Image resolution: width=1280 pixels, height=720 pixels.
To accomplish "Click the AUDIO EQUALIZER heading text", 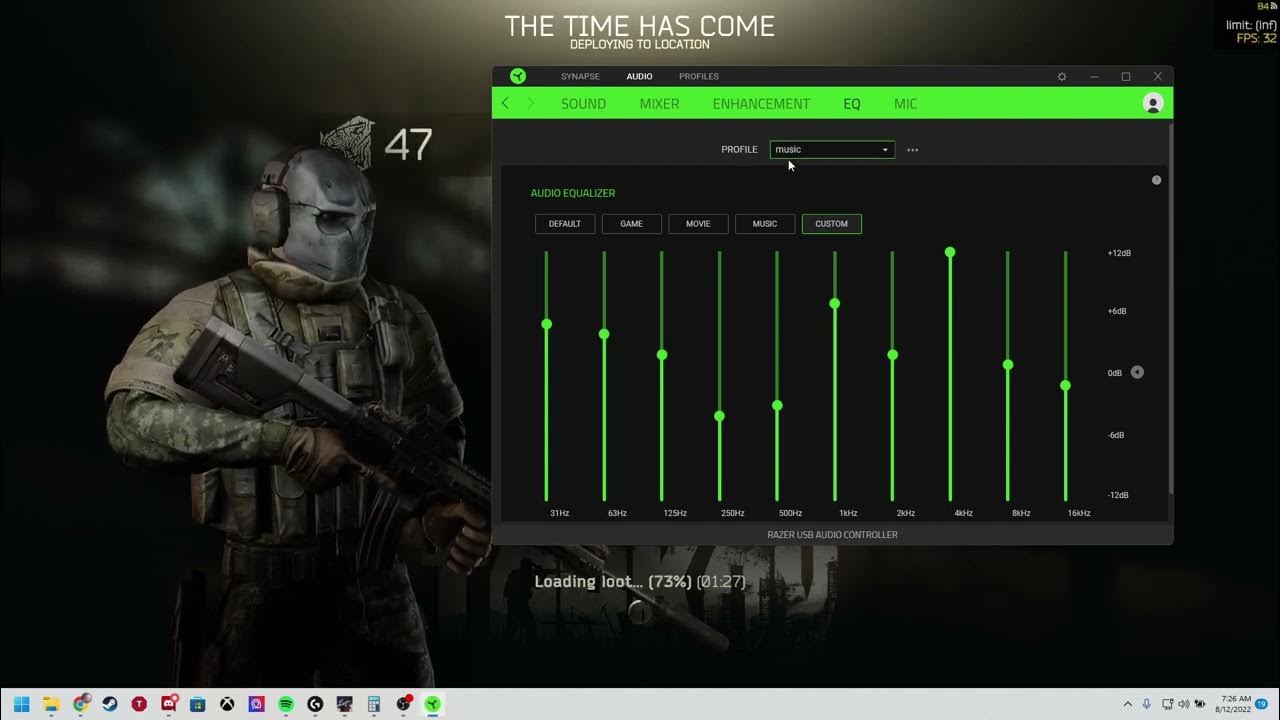I will (573, 193).
